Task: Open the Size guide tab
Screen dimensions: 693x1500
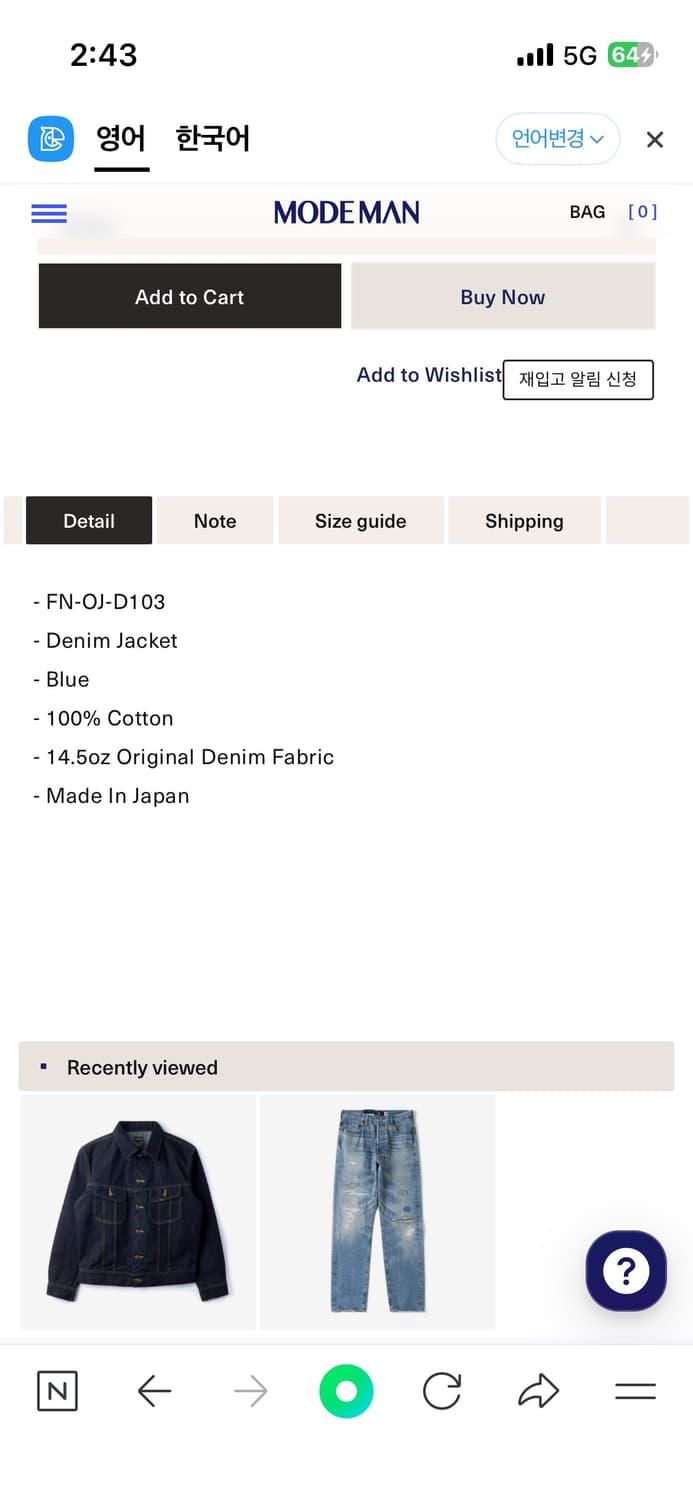Action: tap(360, 520)
